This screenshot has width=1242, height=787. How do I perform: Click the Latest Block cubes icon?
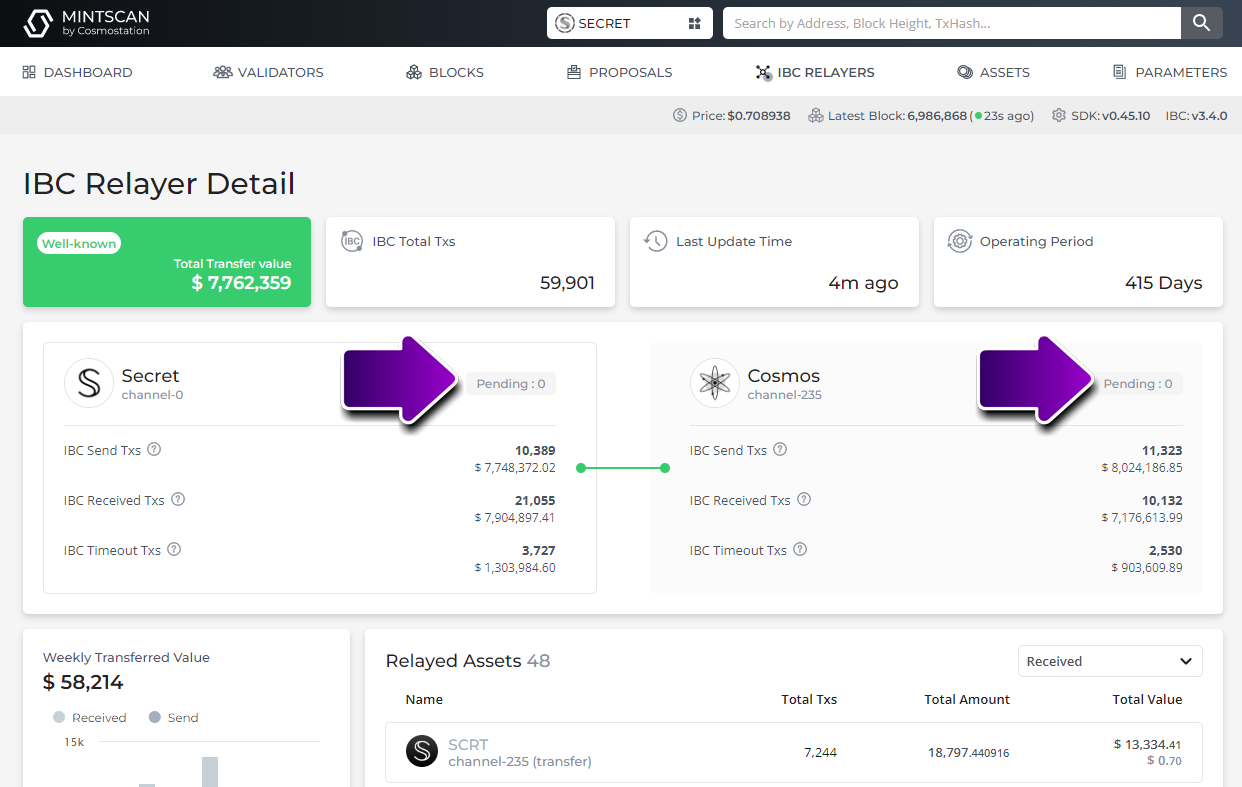816,116
